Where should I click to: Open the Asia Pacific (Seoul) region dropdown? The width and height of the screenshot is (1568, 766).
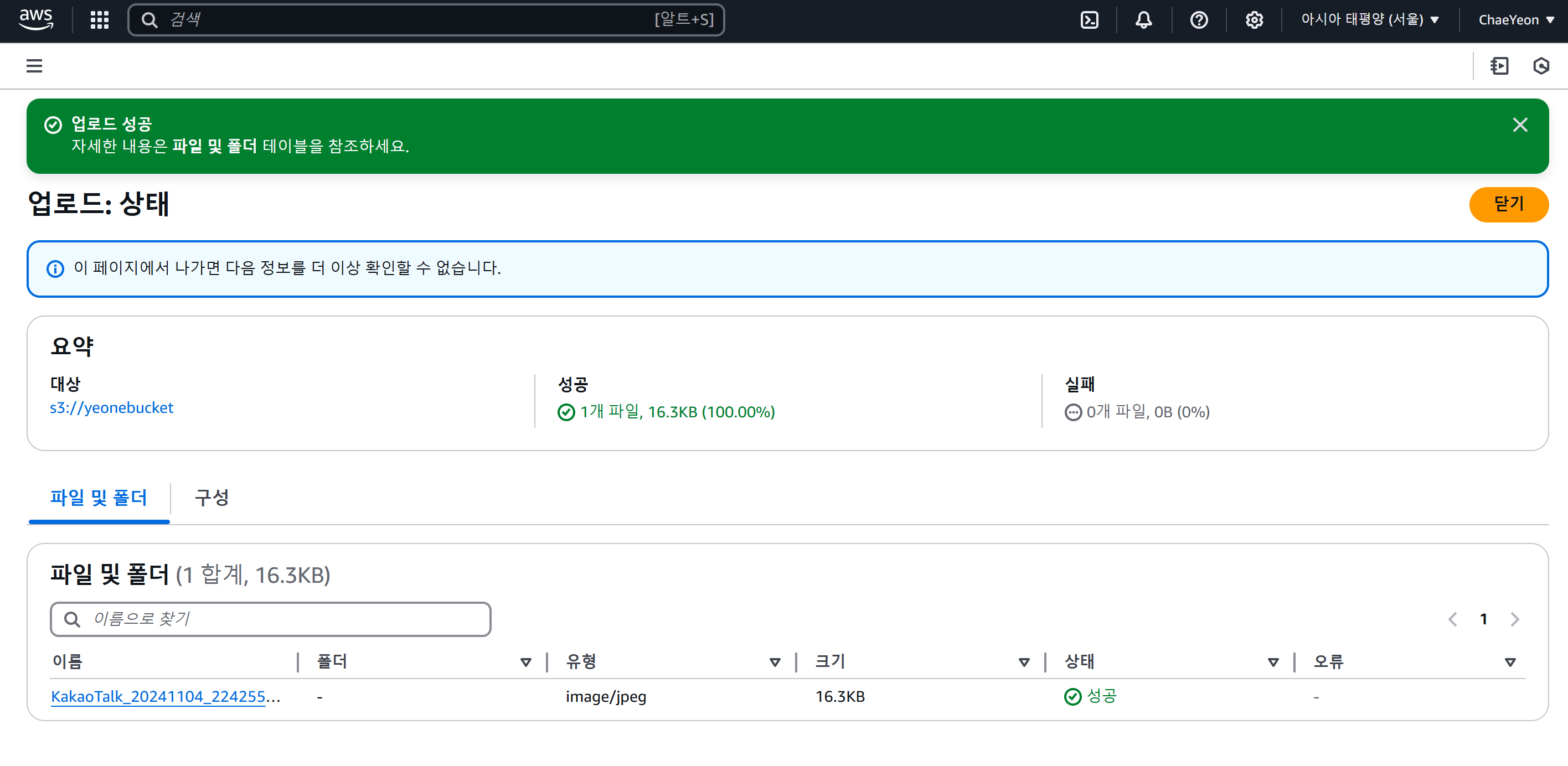pyautogui.click(x=1370, y=20)
